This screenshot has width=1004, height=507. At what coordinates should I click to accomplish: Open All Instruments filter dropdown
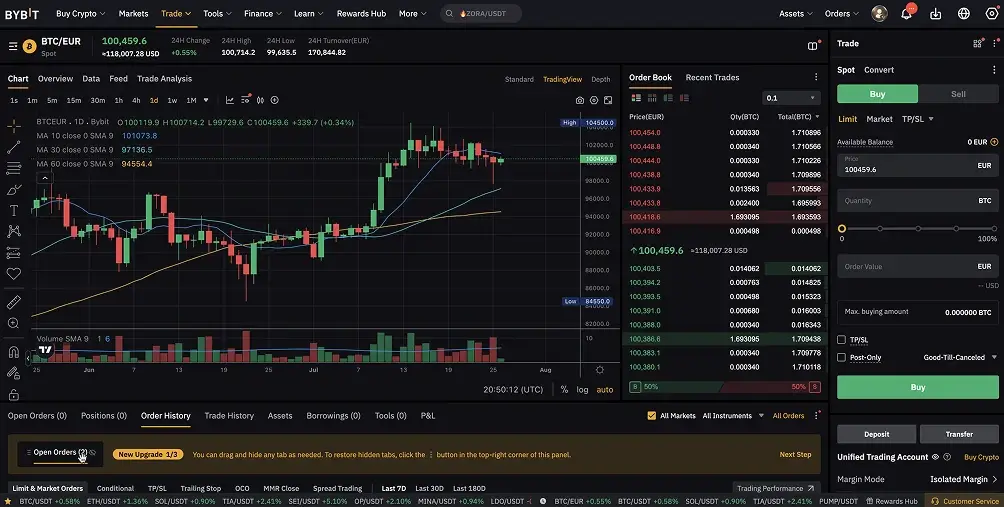point(733,415)
